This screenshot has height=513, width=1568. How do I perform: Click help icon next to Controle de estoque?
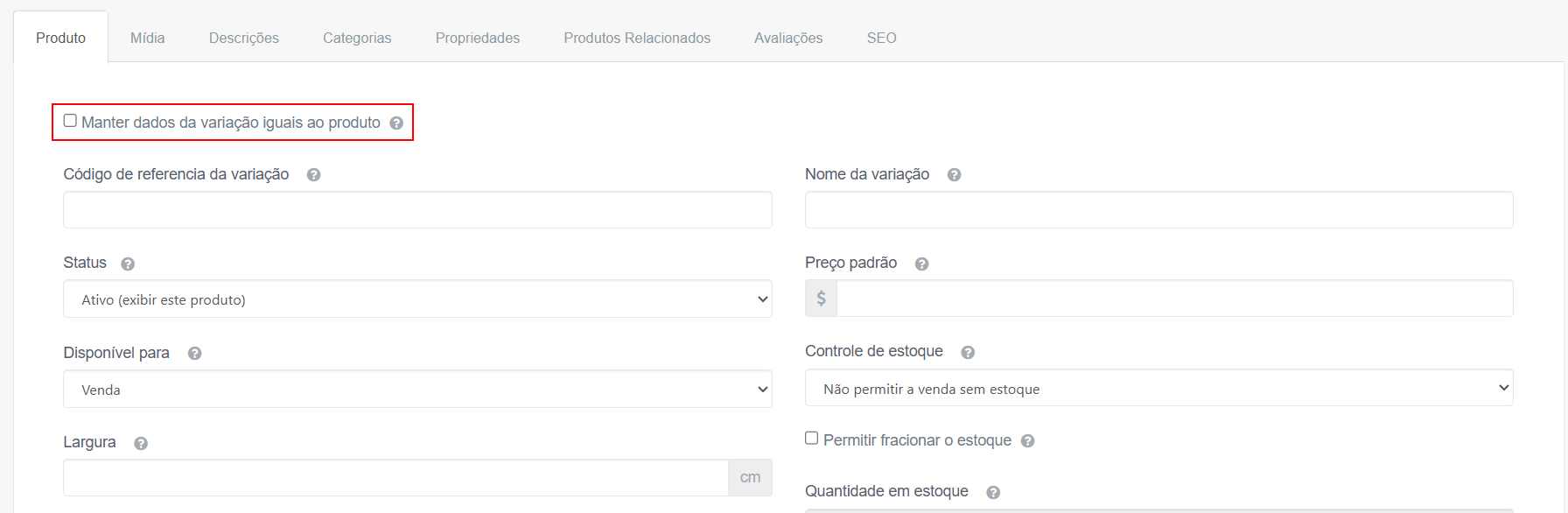[968, 352]
